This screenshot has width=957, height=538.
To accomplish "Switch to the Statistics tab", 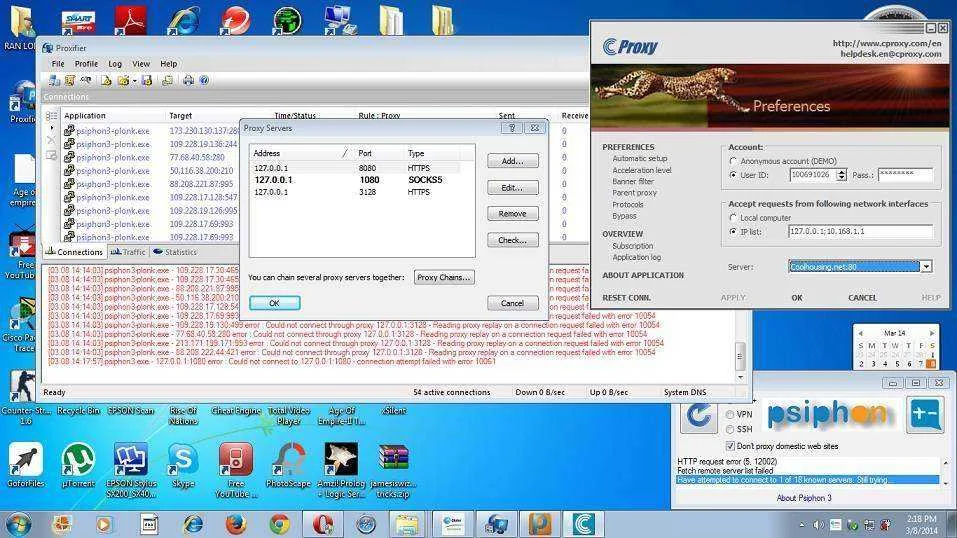I will [x=175, y=252].
